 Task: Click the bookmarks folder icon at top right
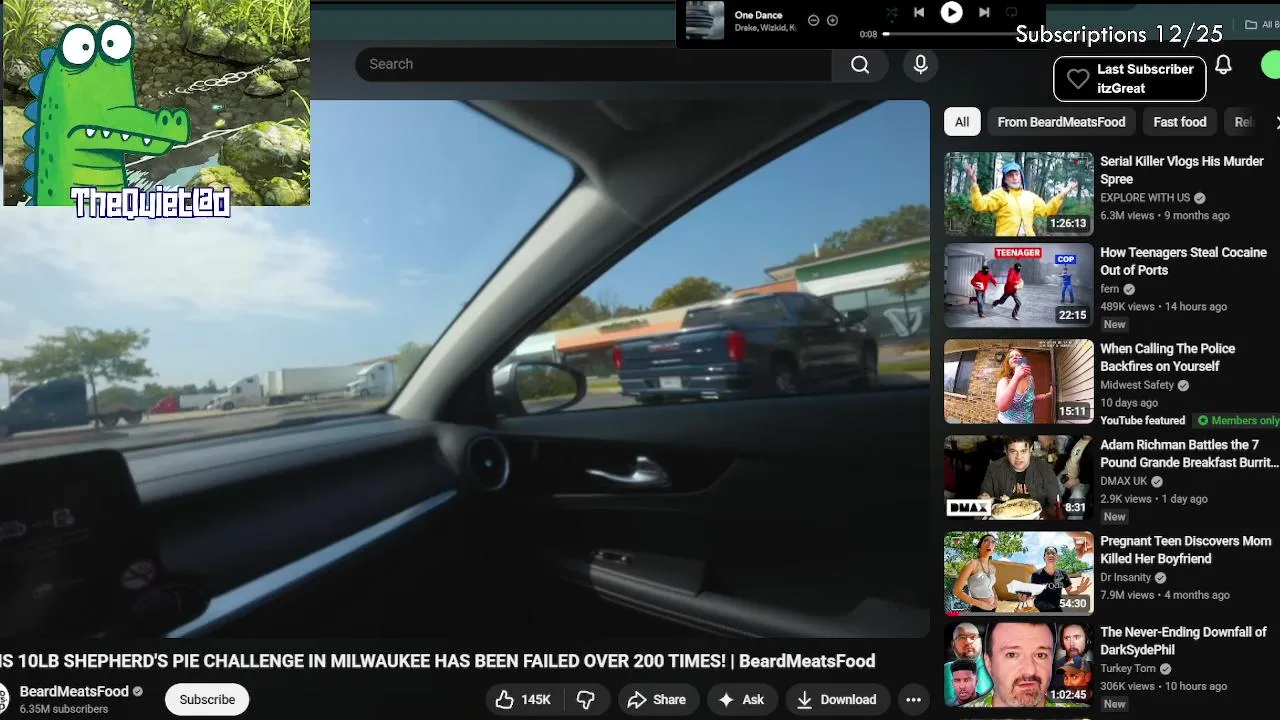click(x=1250, y=25)
